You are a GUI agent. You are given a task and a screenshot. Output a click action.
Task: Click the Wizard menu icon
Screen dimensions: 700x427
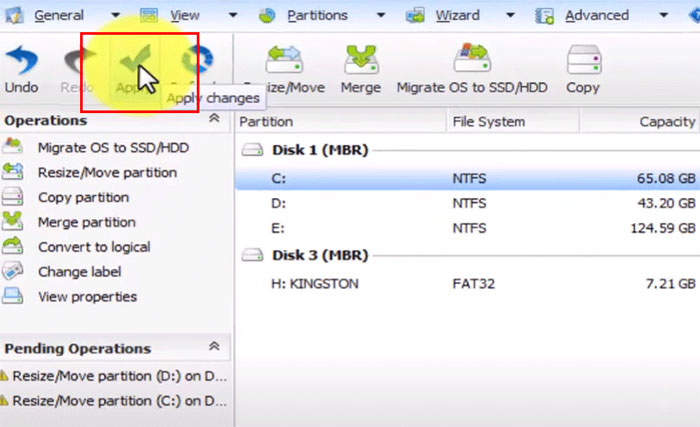415,16
